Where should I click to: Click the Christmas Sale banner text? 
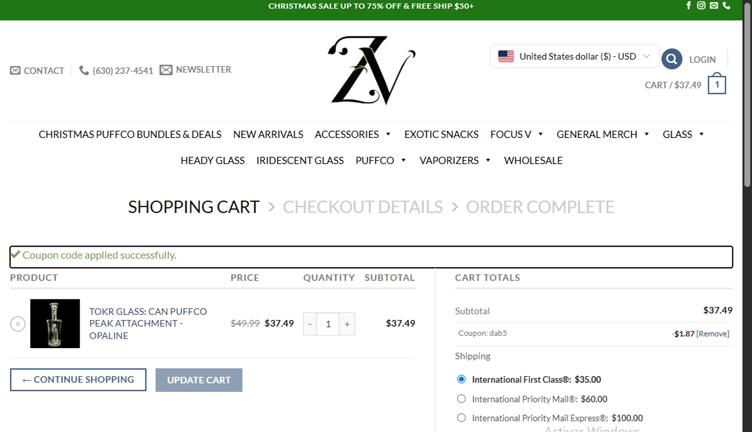tap(371, 6)
